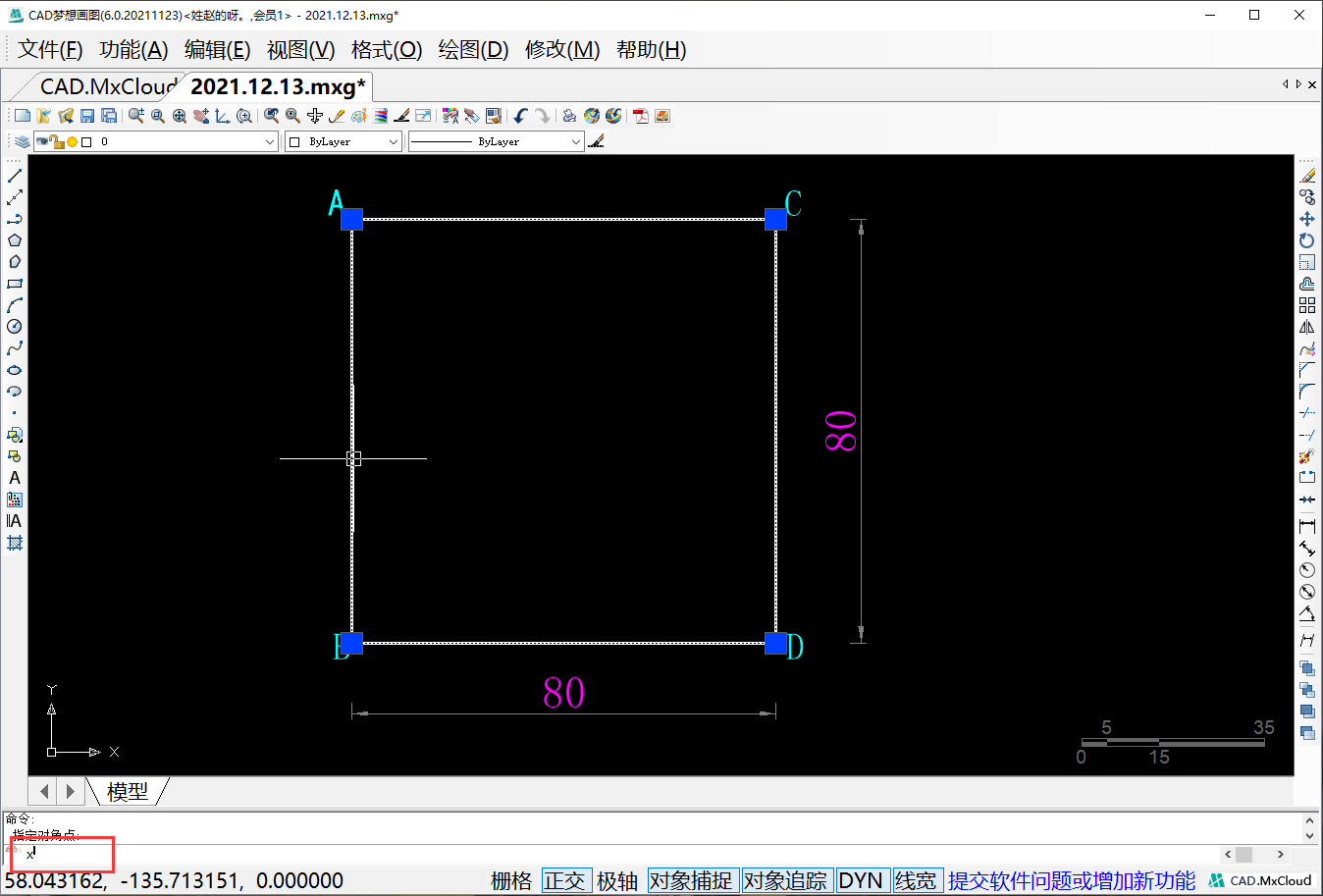The height and width of the screenshot is (896, 1323).
Task: Select the Hatch fill tool
Action: pyautogui.click(x=15, y=543)
